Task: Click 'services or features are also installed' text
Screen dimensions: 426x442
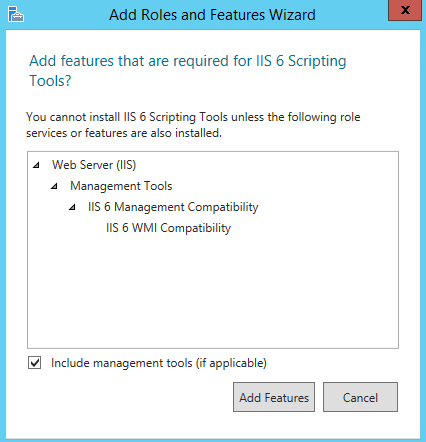Action: (x=124, y=133)
